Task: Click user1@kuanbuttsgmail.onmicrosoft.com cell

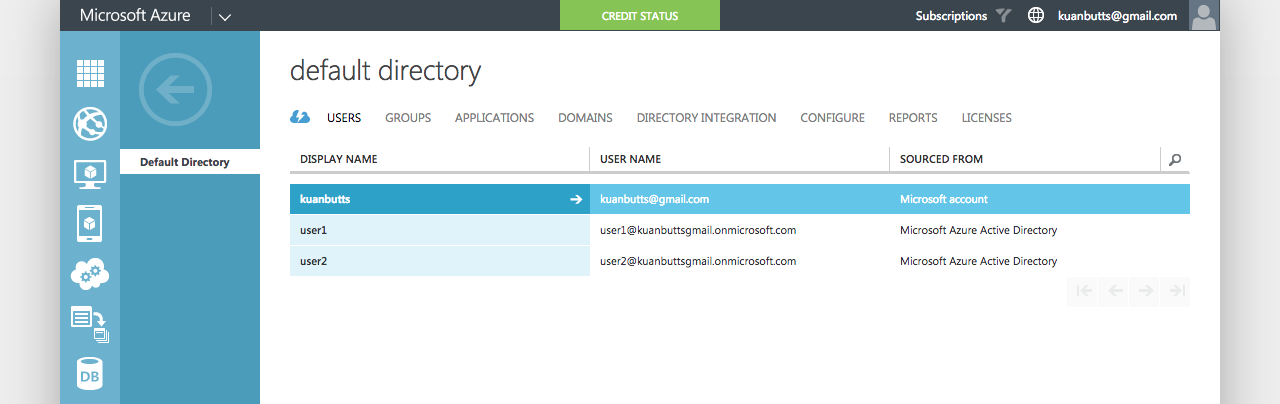Action: click(x=740, y=230)
